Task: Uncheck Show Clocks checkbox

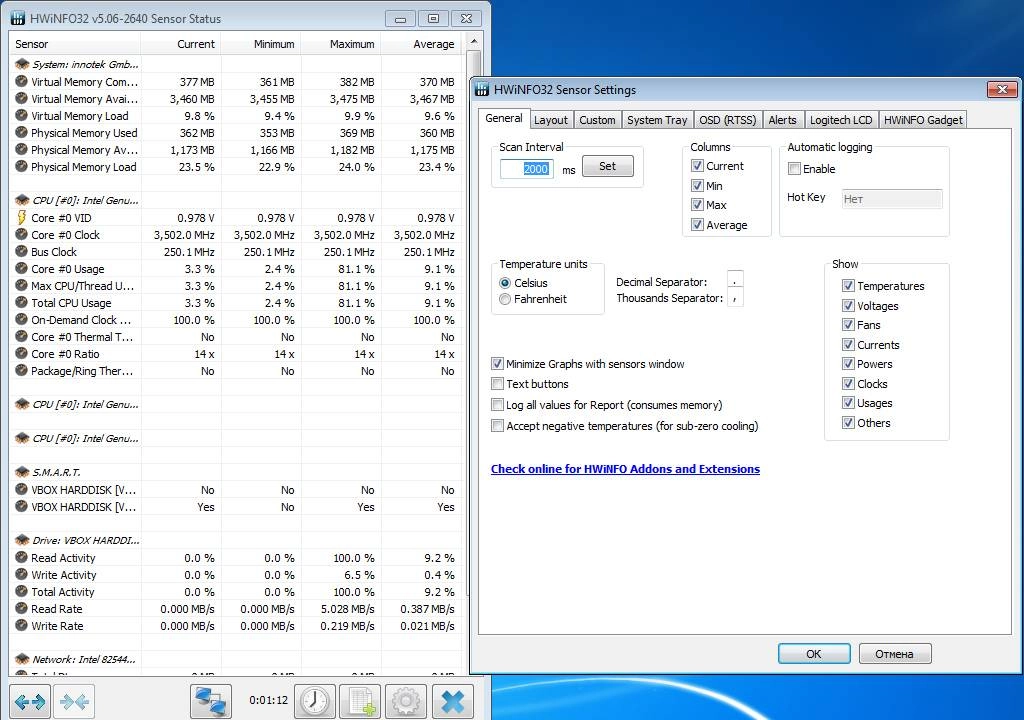Action: [848, 384]
